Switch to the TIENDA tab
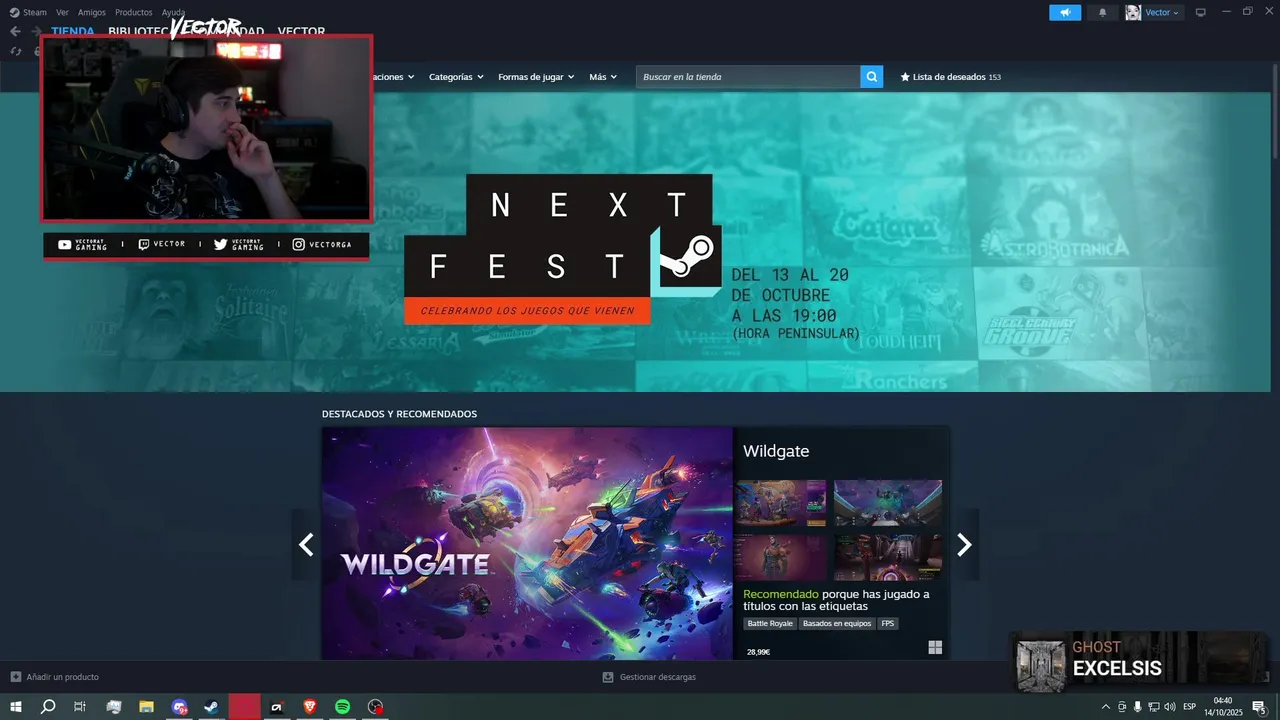 [x=73, y=31]
